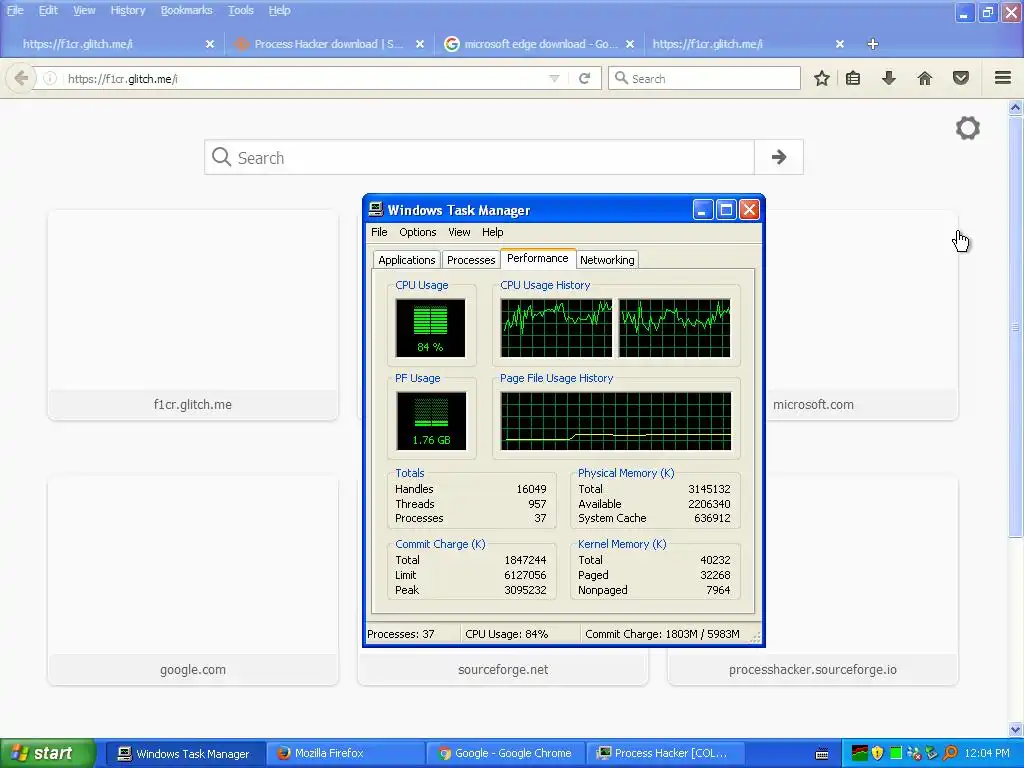The height and width of the screenshot is (768, 1024).
Task: Click Safely Remove Hardware tray icon
Action: click(932, 753)
